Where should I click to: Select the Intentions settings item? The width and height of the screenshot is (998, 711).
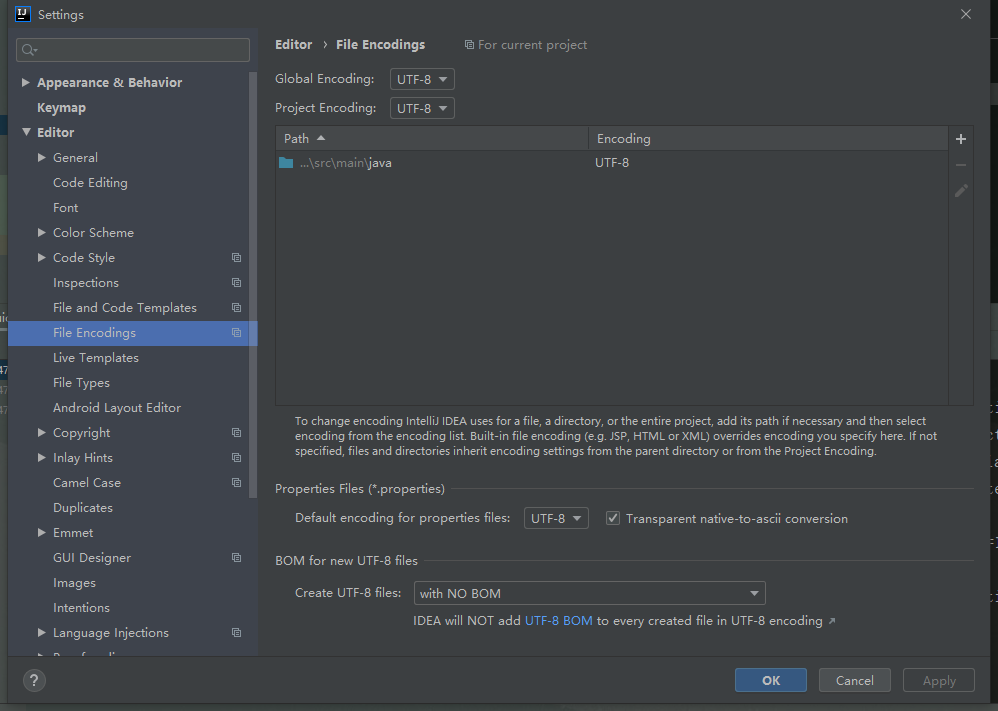tap(81, 607)
